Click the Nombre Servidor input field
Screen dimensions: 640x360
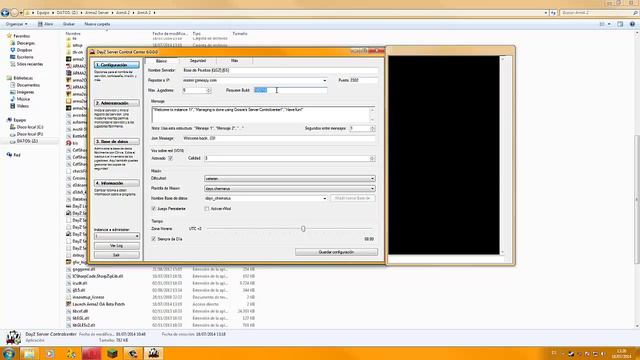pos(280,71)
